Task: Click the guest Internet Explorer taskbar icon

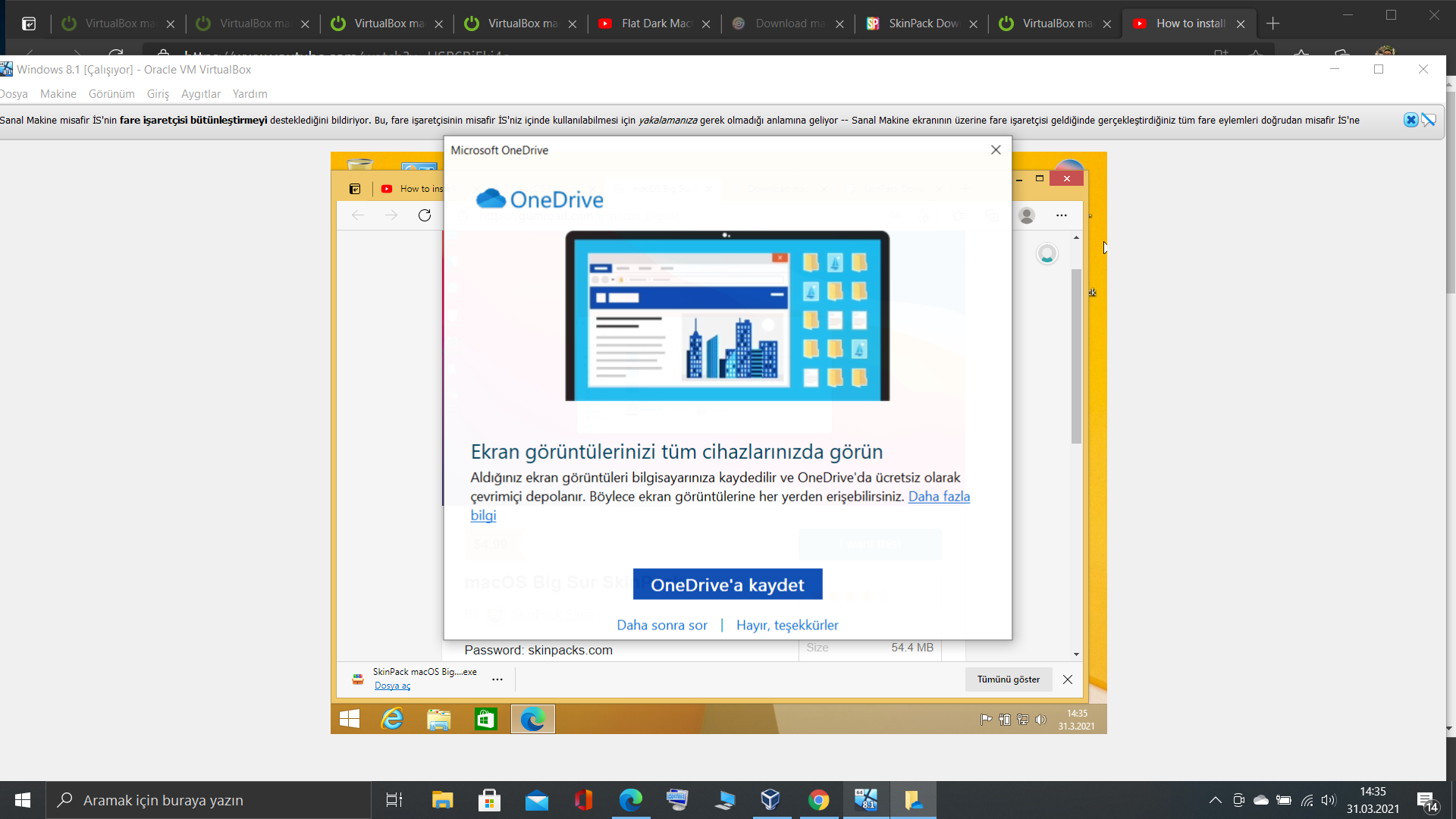Action: click(x=392, y=719)
